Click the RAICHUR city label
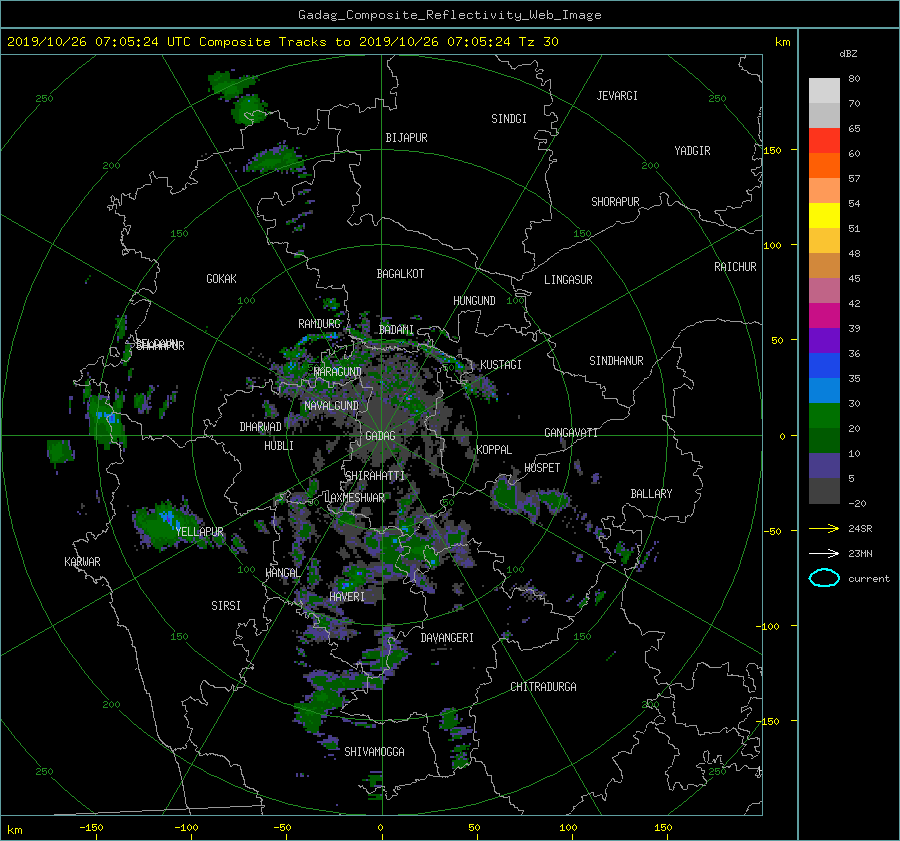900x841 pixels. click(x=735, y=267)
